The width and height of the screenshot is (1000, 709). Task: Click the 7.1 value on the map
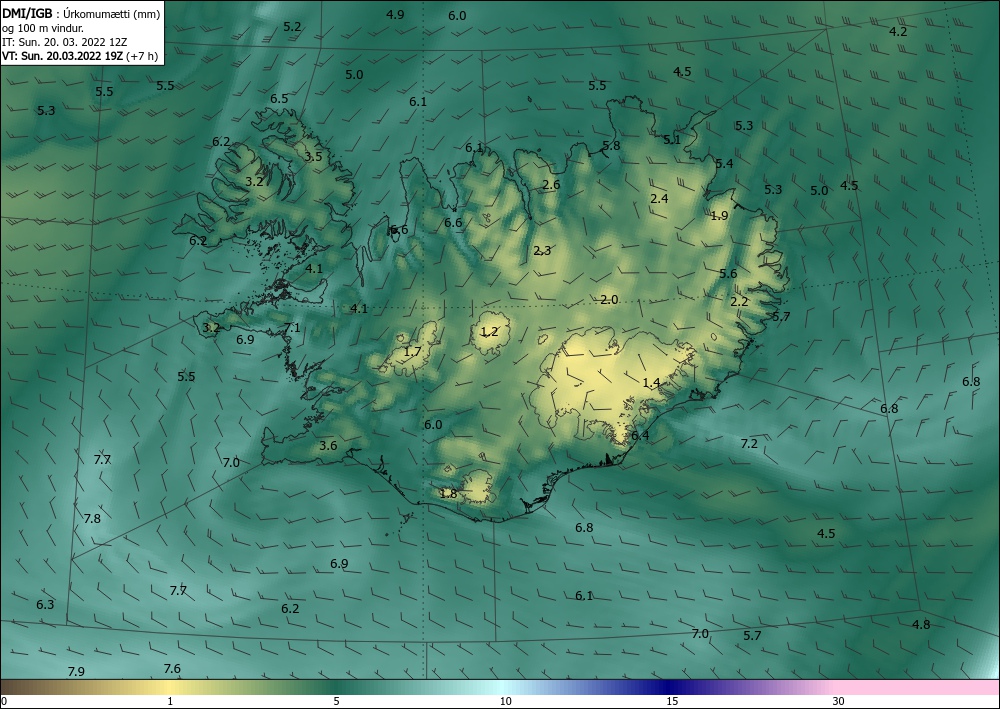tap(291, 328)
